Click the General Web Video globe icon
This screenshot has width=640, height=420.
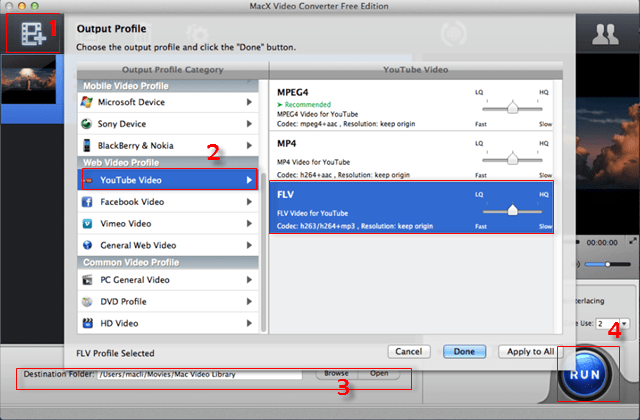87,245
